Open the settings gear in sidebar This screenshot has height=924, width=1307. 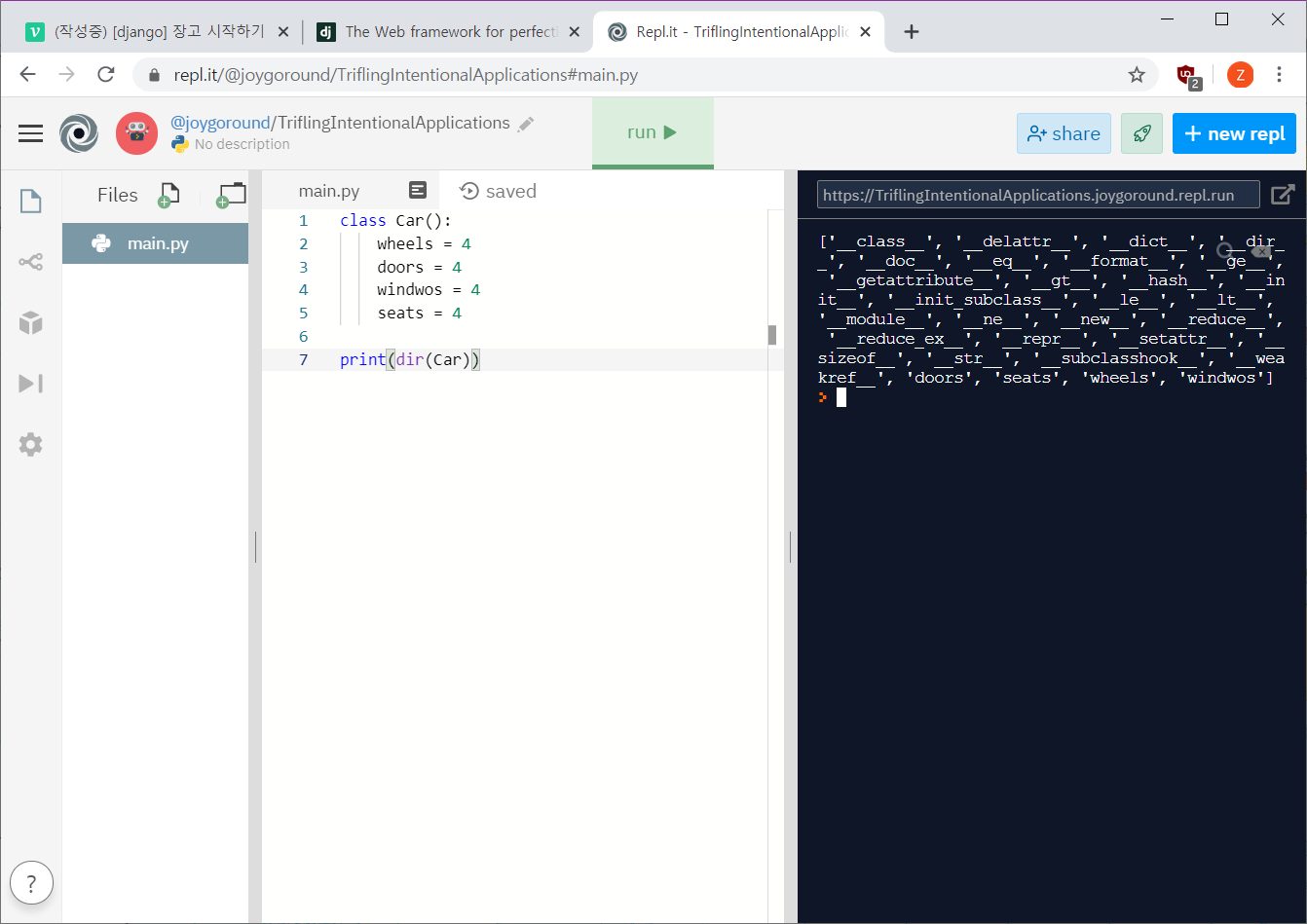pos(31,445)
